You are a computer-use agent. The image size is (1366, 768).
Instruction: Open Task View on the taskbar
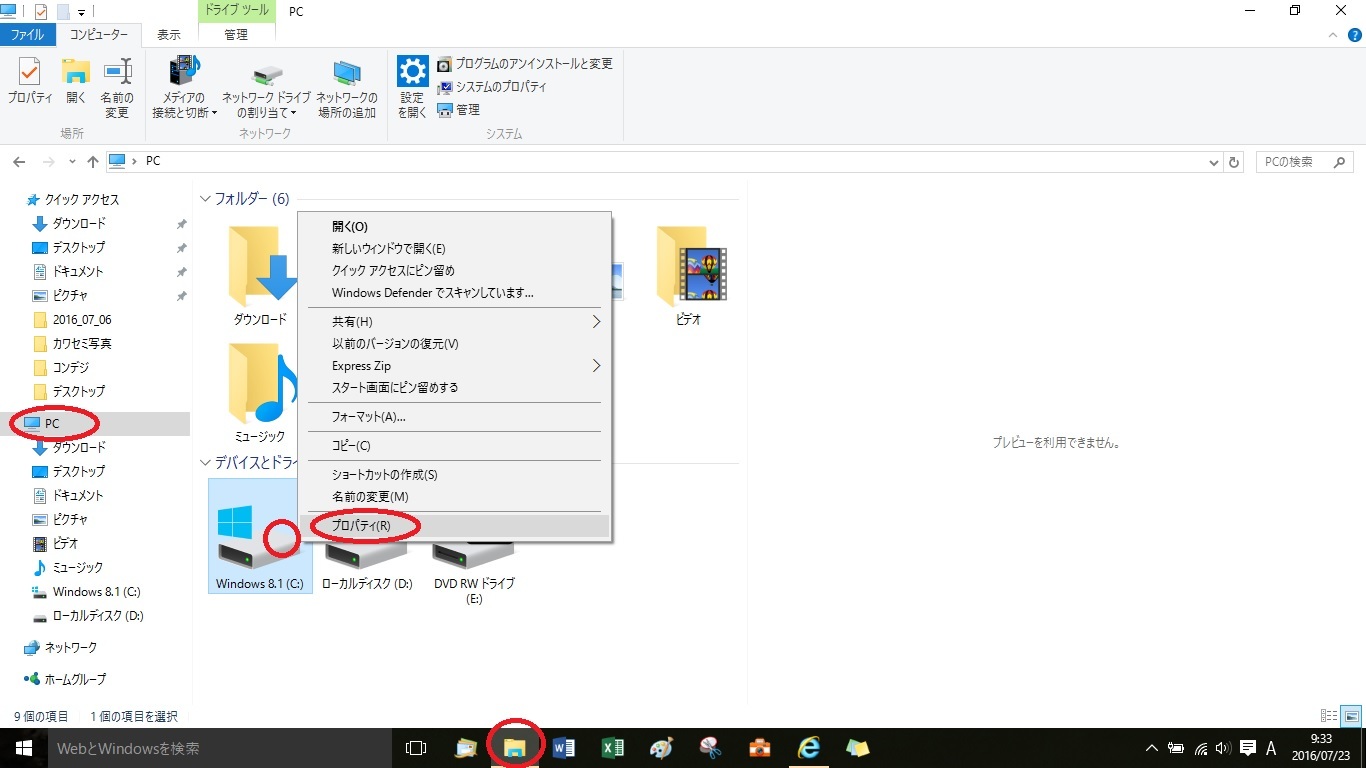coord(416,748)
